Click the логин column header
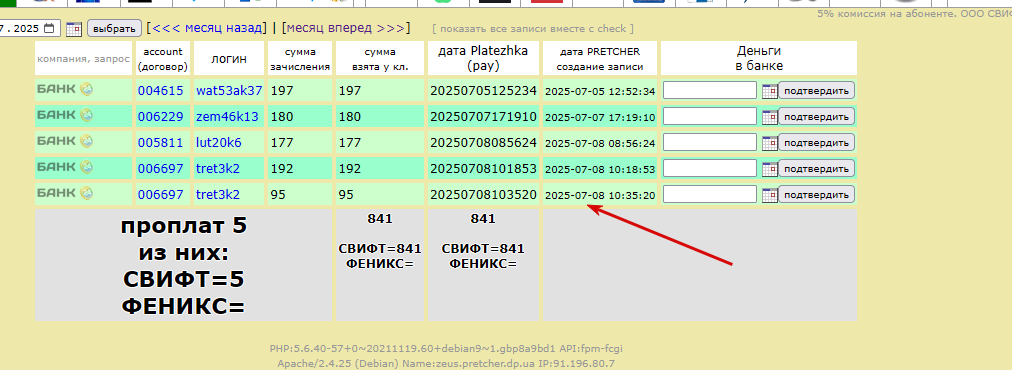The width and height of the screenshot is (1012, 370). 229,58
